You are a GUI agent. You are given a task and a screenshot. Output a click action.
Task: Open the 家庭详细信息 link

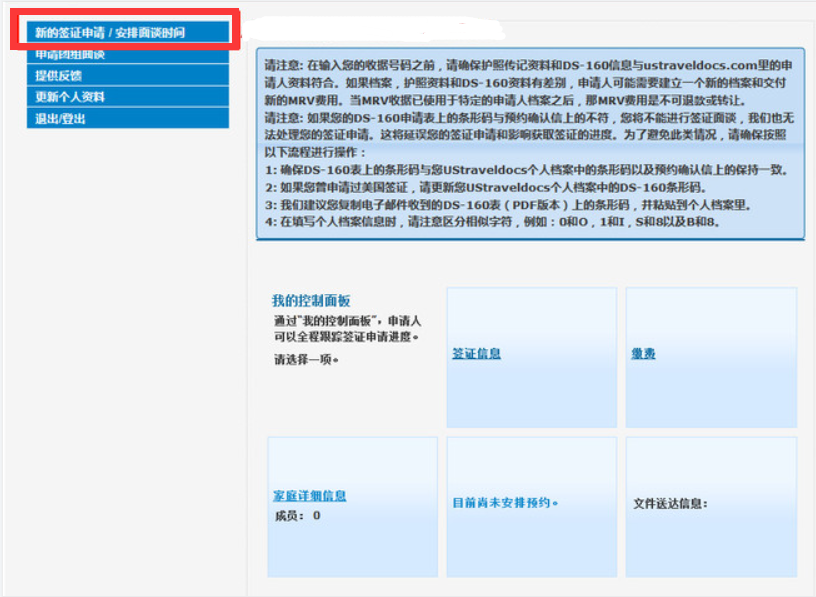click(309, 496)
